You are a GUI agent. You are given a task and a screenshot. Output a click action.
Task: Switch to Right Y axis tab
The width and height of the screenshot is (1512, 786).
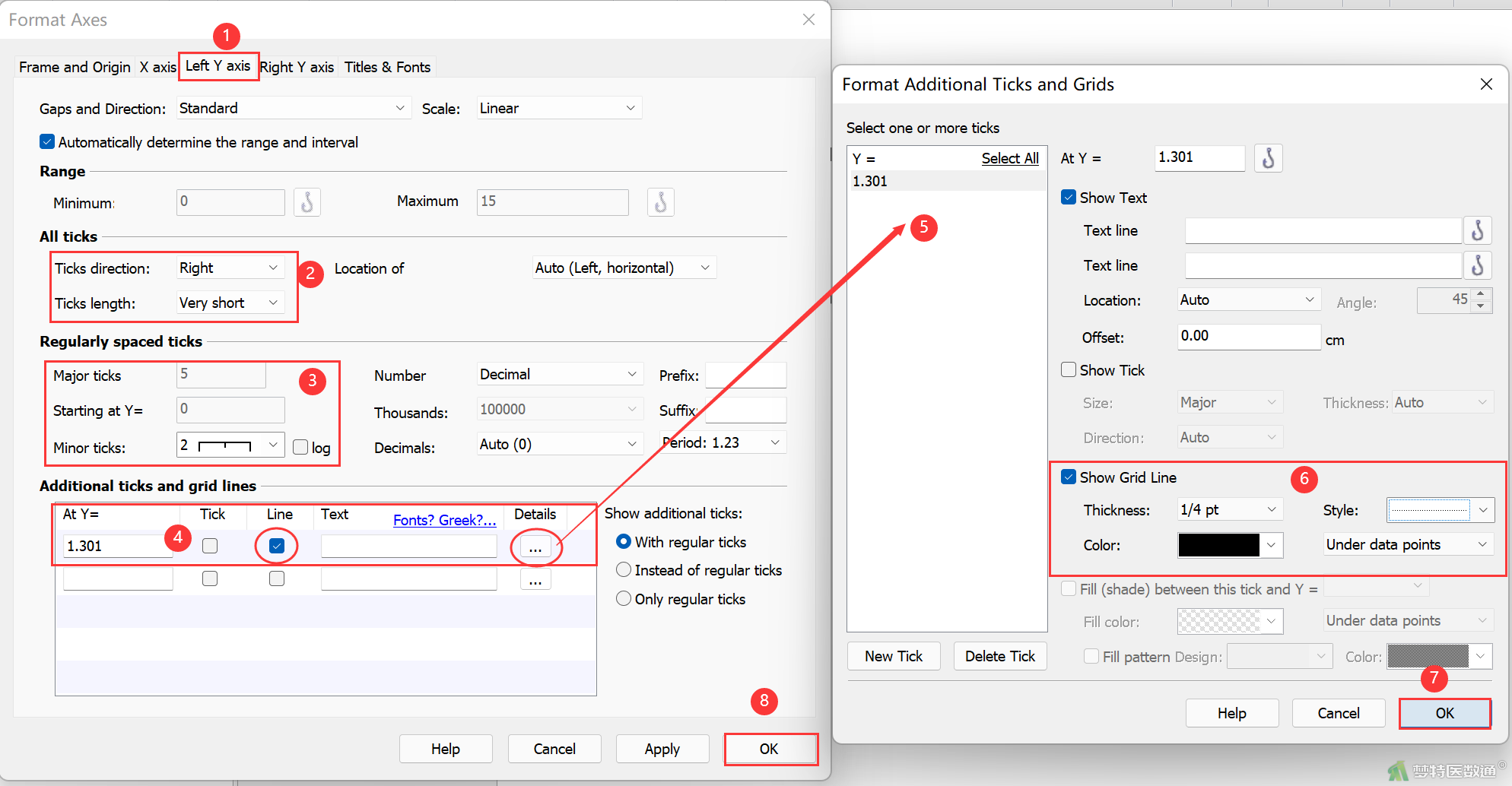click(297, 67)
